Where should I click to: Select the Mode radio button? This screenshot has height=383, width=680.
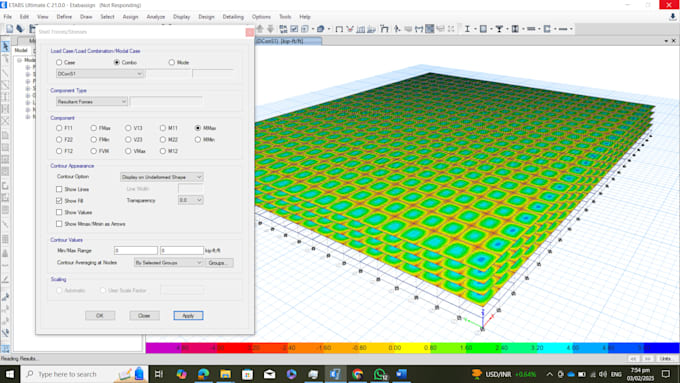coord(172,62)
